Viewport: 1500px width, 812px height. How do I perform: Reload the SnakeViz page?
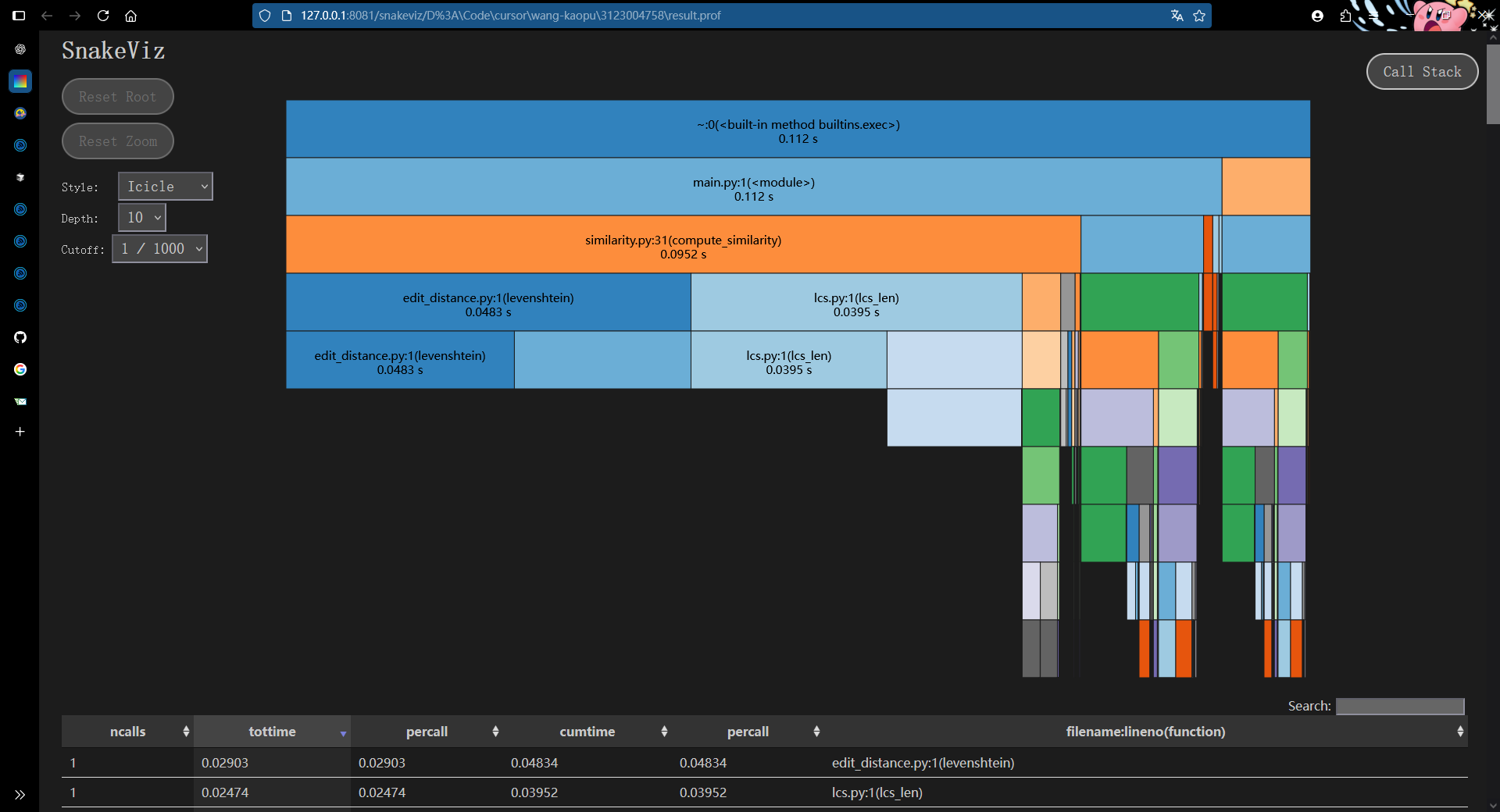102,16
